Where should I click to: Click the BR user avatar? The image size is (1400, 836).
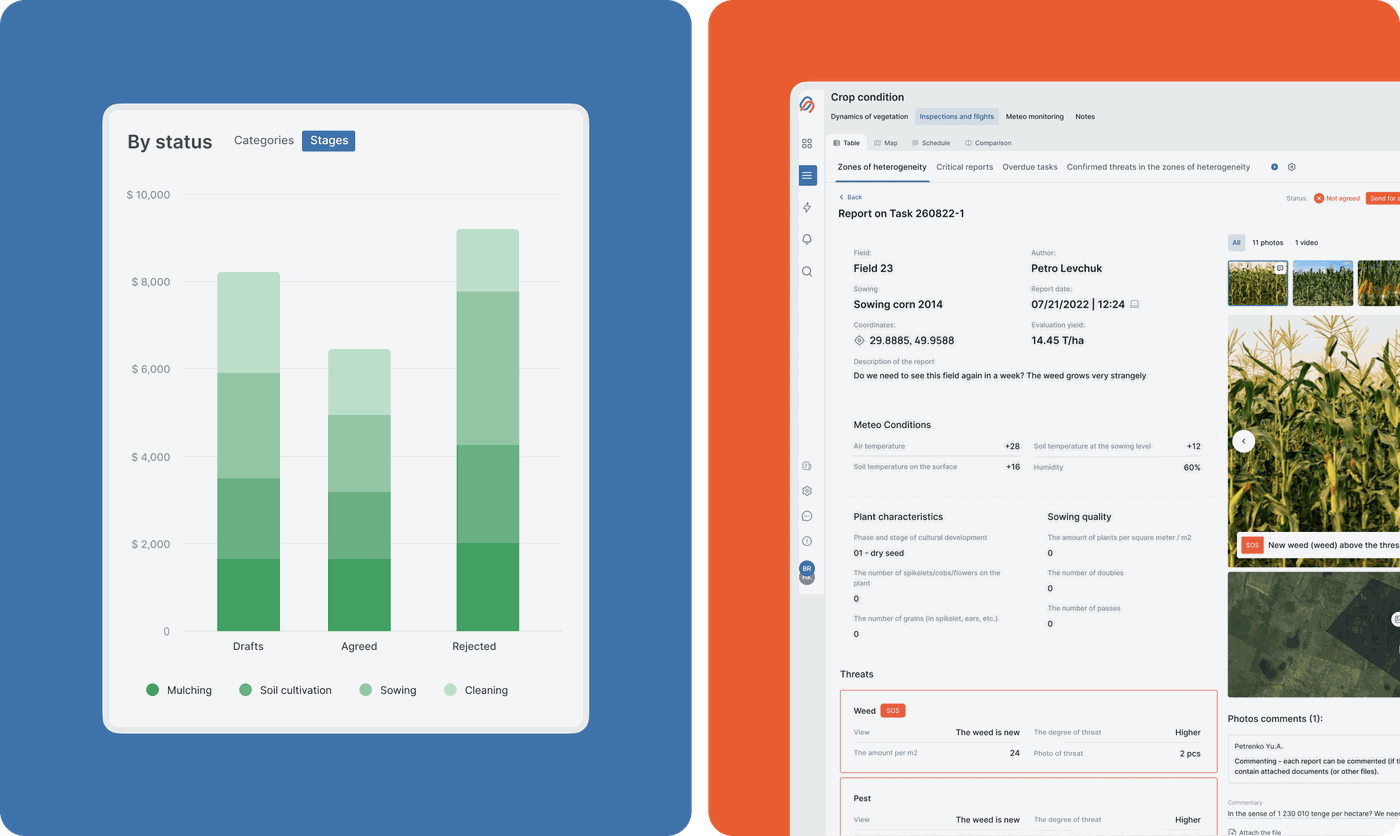coord(807,568)
